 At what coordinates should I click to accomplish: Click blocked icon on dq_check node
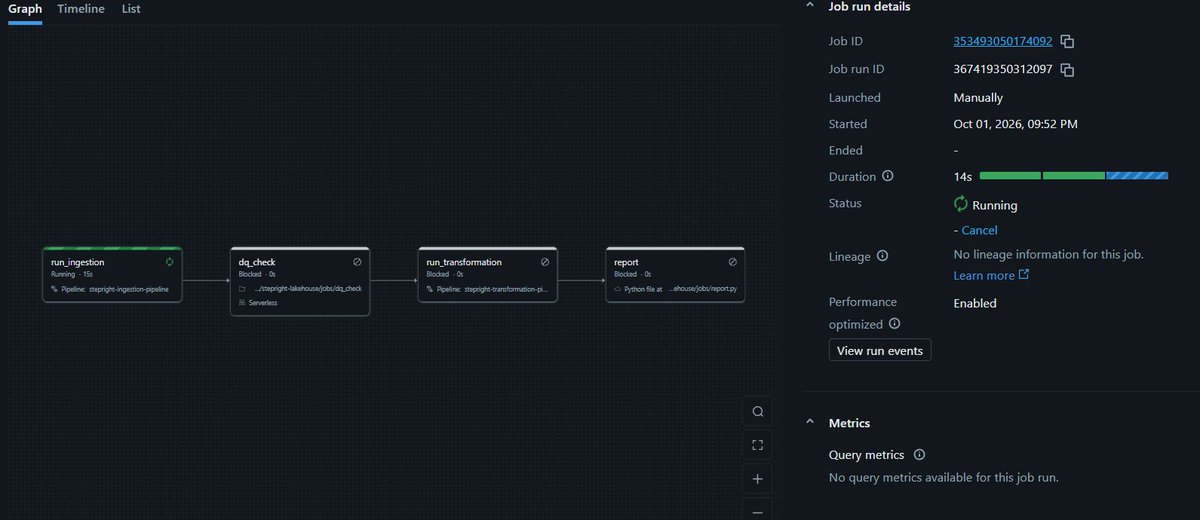(357, 262)
